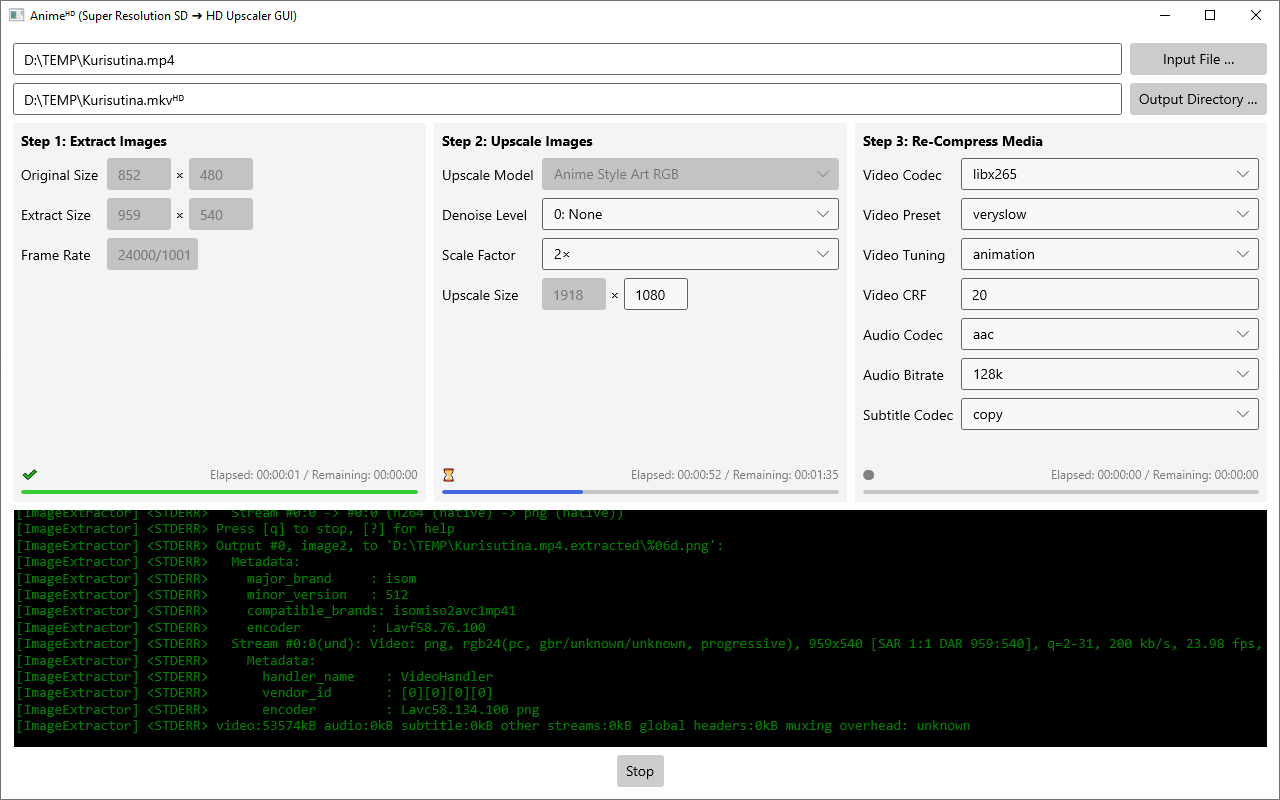The width and height of the screenshot is (1280, 800).
Task: Open the Subtitle Codec copy dropdown
Action: [x=1109, y=414]
